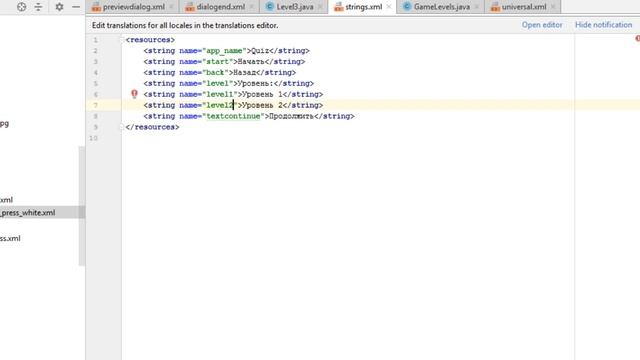Select the _press_white.xml file in project tree
This screenshot has height=360, width=640.
pos(27,213)
